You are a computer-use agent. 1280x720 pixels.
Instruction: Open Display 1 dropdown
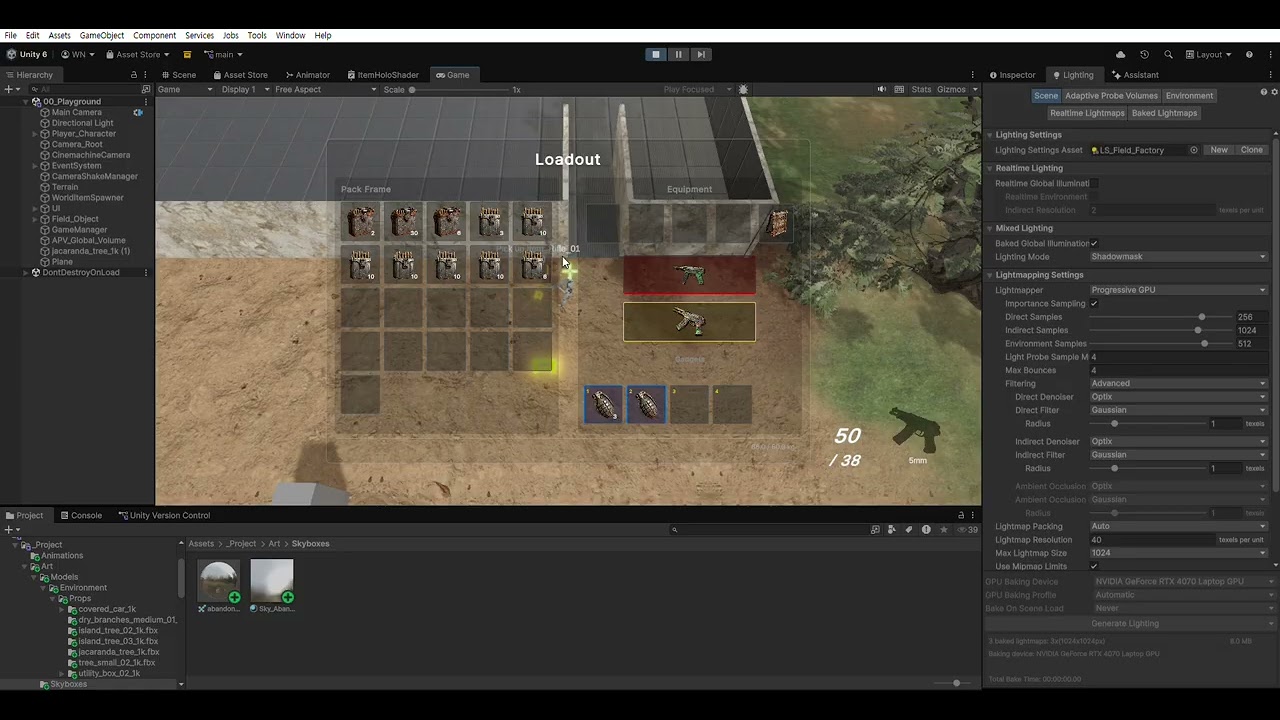[245, 89]
